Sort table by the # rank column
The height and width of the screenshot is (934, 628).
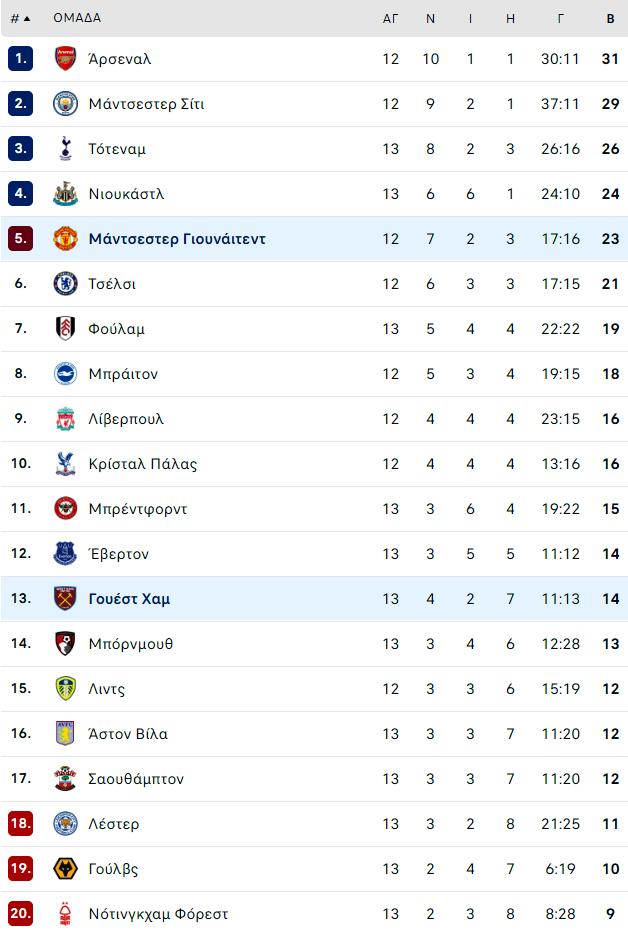20,18
